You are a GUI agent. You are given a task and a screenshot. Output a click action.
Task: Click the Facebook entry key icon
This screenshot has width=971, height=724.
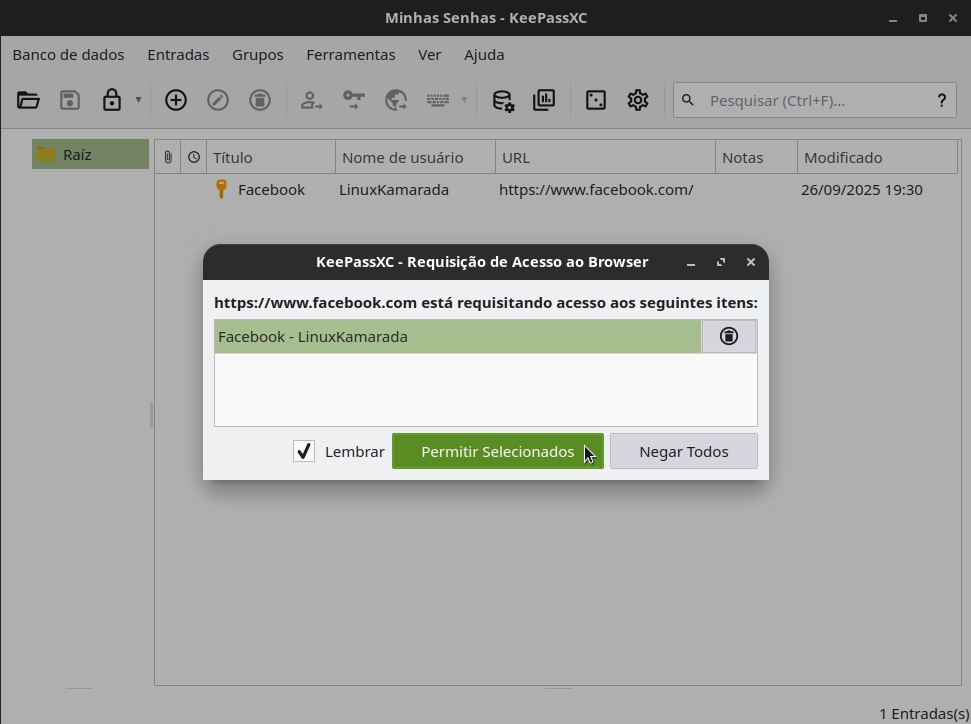[x=221, y=189]
